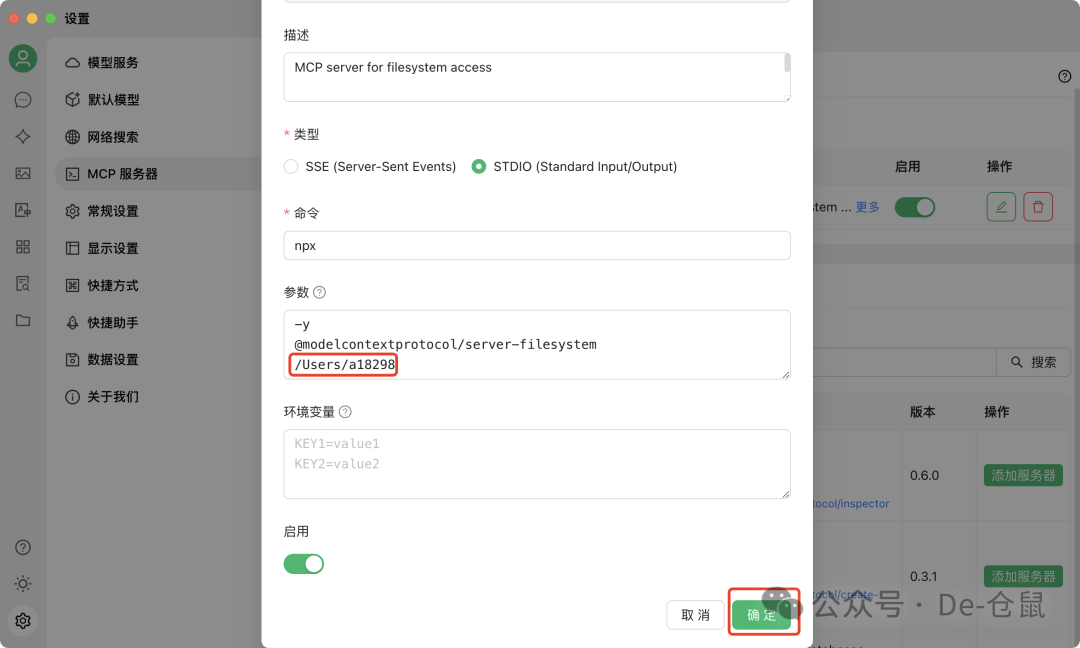Click the help icon next to 环境变量
The image size is (1080, 648).
click(x=345, y=412)
